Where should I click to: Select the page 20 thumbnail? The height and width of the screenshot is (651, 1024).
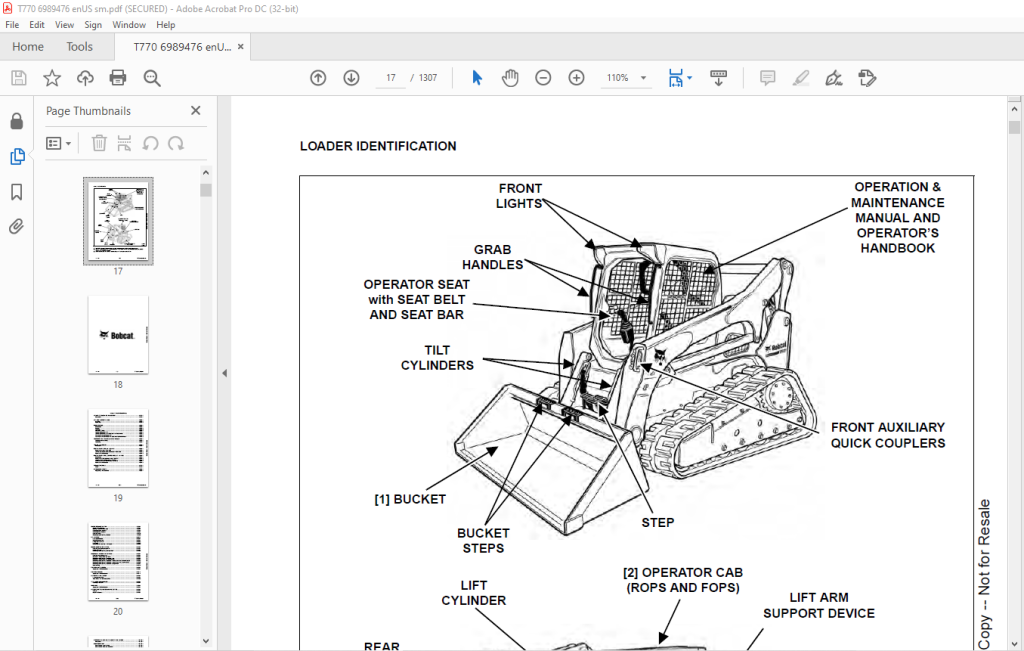pos(118,562)
